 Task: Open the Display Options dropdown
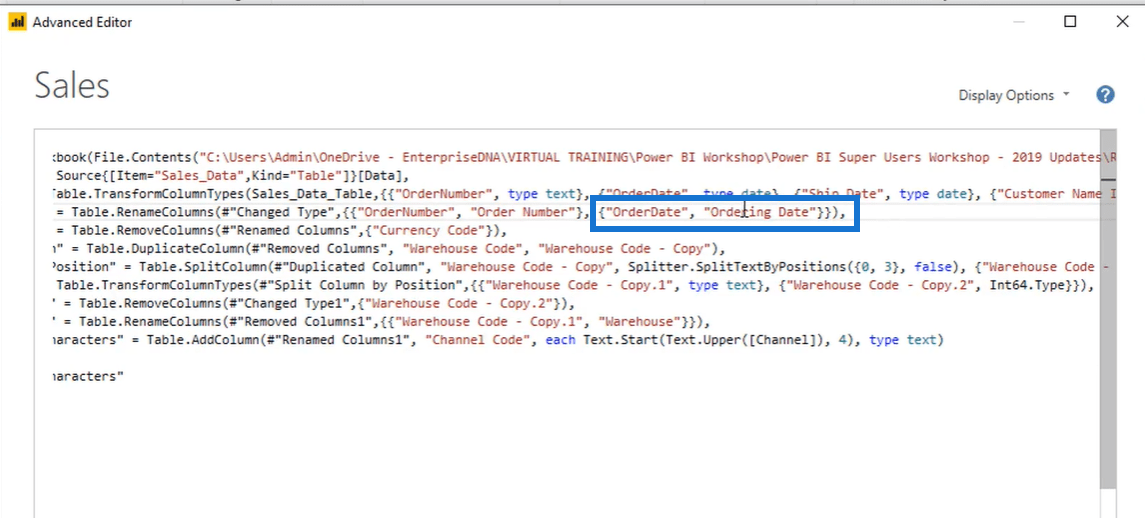(1014, 95)
